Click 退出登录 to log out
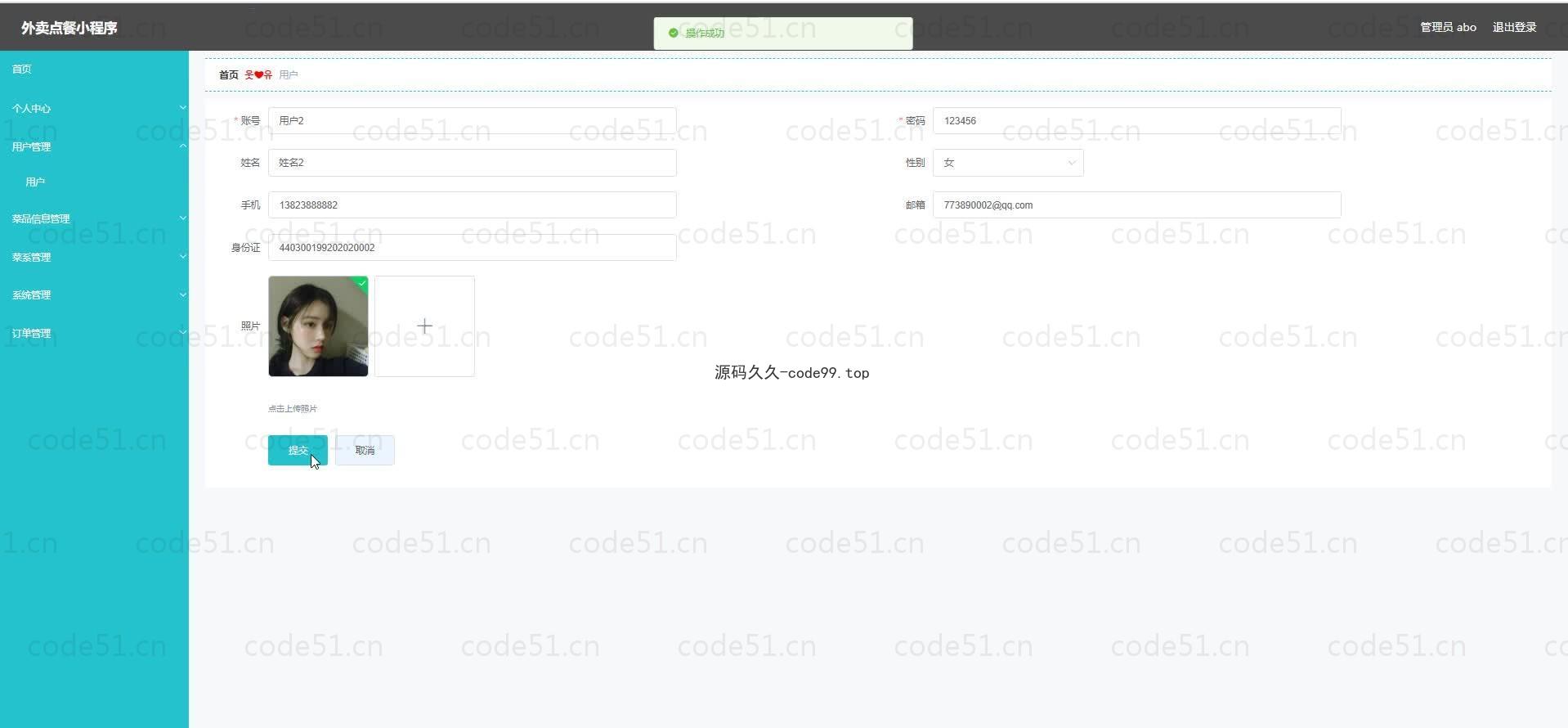The image size is (1568, 728). coord(1514,27)
